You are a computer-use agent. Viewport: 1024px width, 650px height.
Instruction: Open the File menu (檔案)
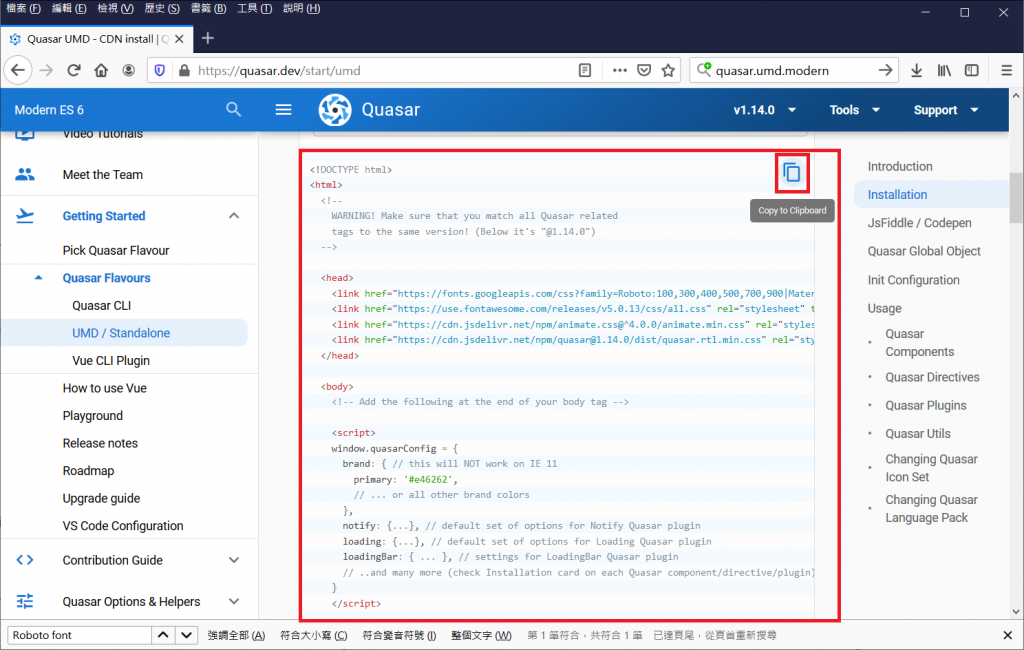(x=24, y=8)
